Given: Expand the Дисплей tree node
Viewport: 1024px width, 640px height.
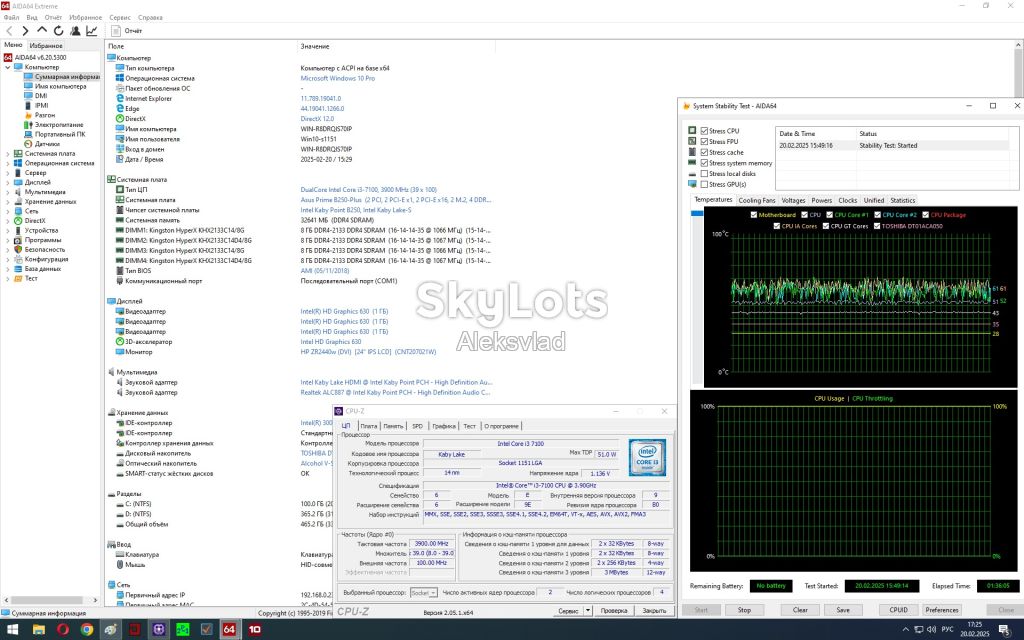Looking at the screenshot, I should 8,182.
